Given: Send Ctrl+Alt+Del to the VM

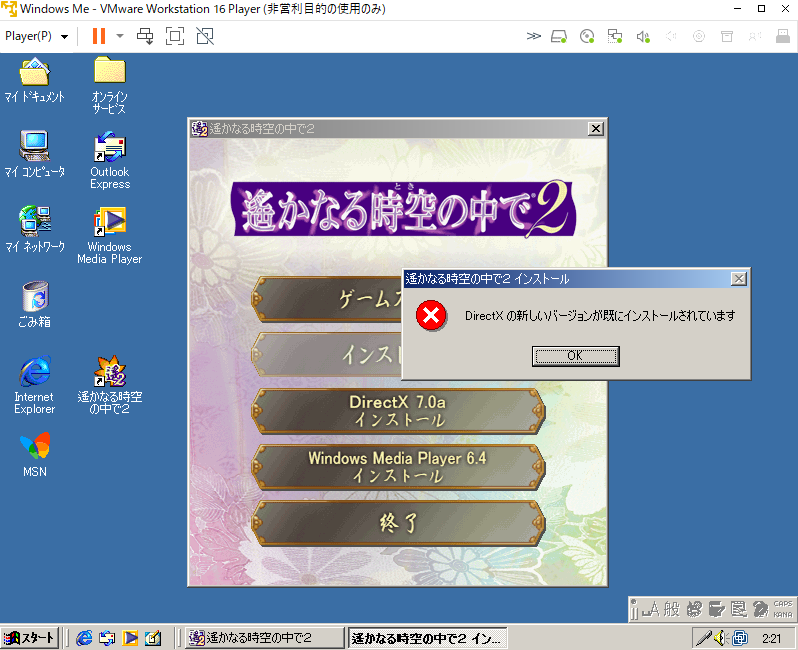Looking at the screenshot, I should pyautogui.click(x=145, y=36).
